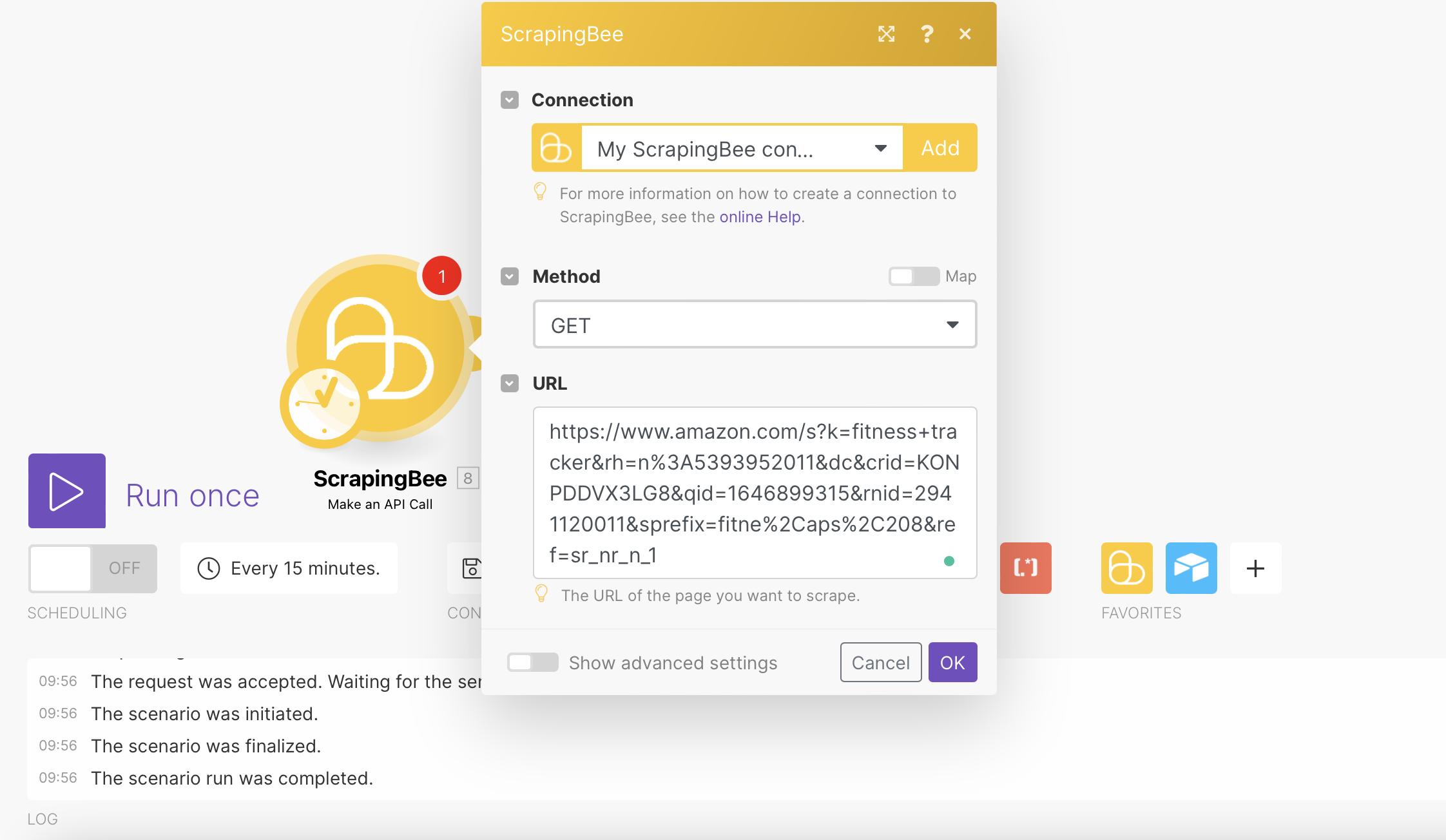This screenshot has width=1446, height=840.
Task: Collapse the URL section chevron
Action: [x=510, y=383]
